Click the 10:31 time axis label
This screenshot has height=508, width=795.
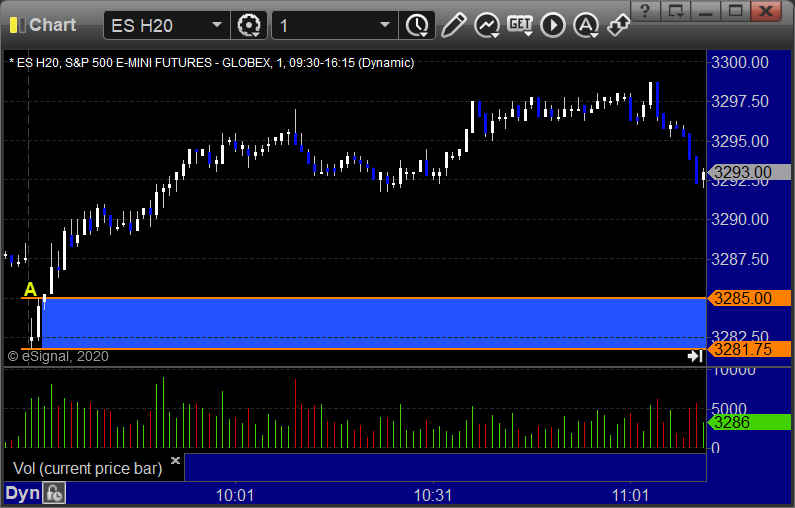433,495
